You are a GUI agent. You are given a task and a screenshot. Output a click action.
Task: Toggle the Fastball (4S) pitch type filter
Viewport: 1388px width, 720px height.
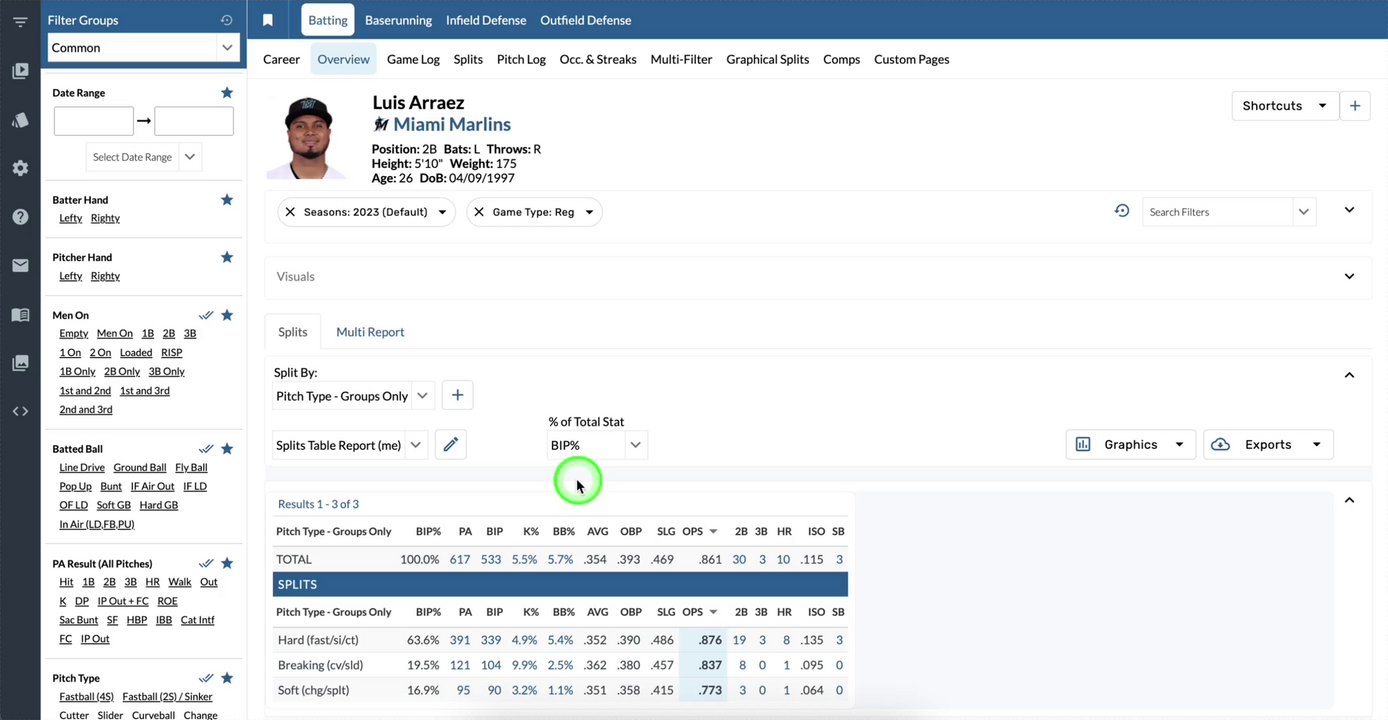pyautogui.click(x=87, y=697)
